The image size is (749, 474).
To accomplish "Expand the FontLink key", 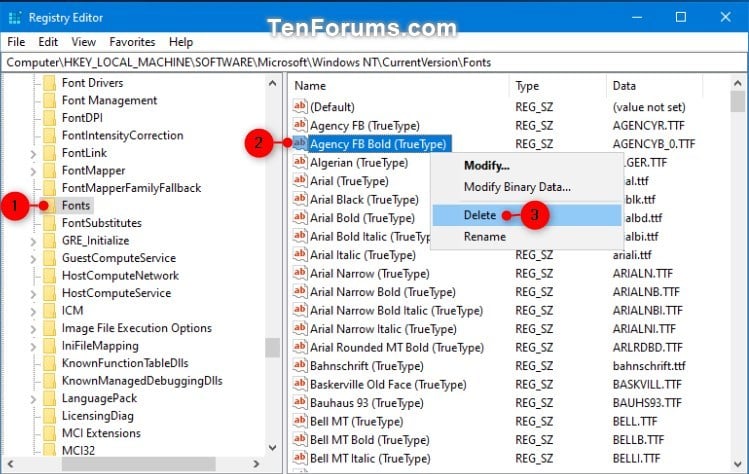I will tap(33, 154).
